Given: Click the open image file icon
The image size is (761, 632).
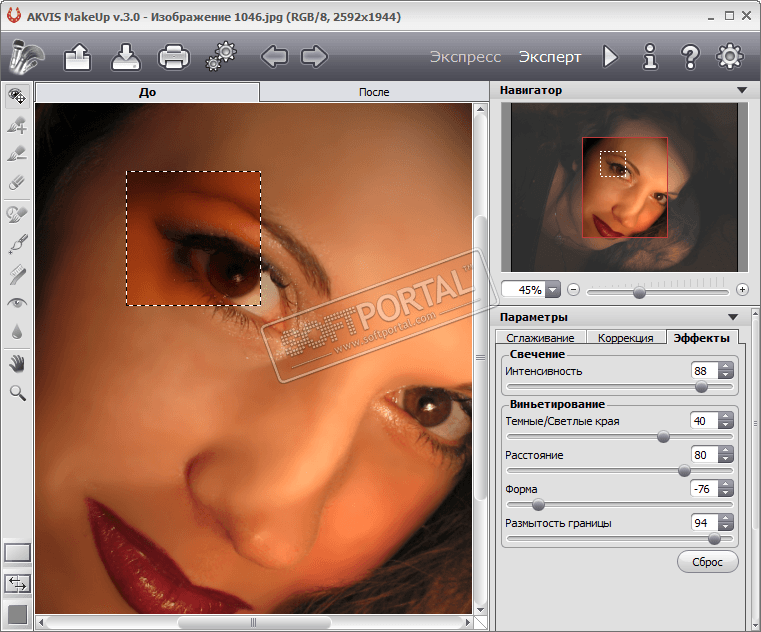Looking at the screenshot, I should [77, 57].
